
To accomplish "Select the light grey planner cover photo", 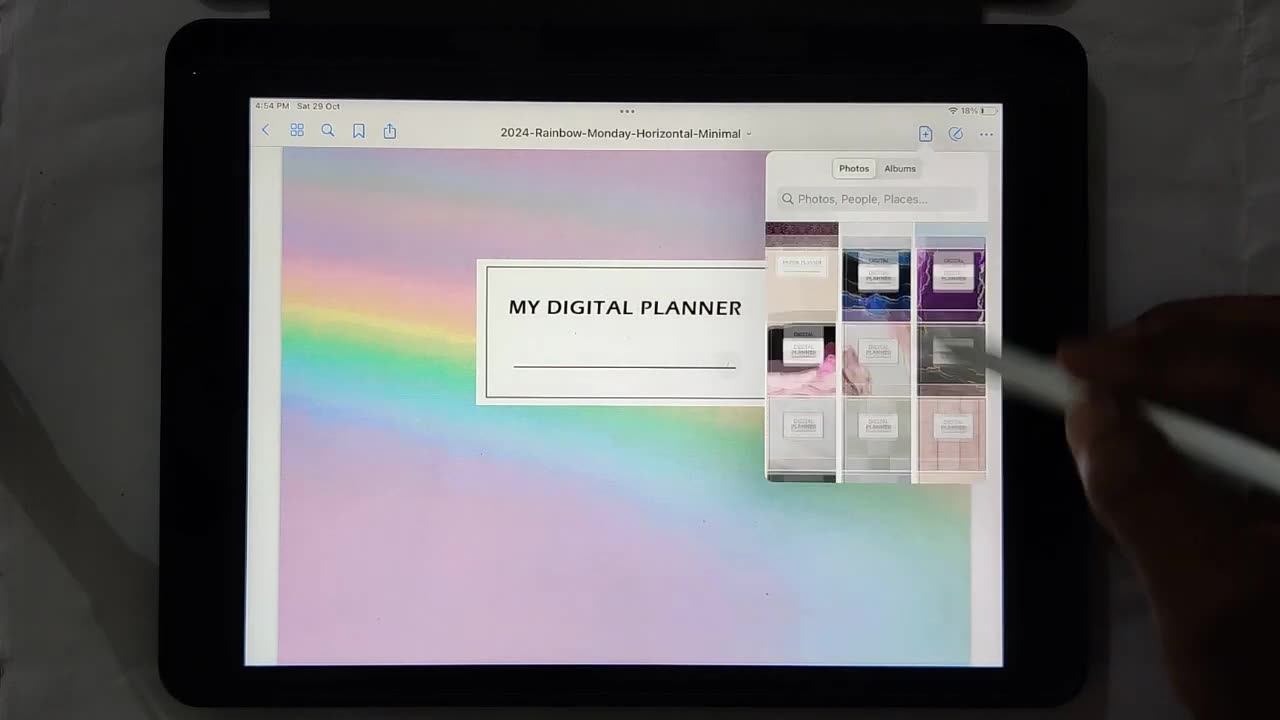I will pos(801,434).
